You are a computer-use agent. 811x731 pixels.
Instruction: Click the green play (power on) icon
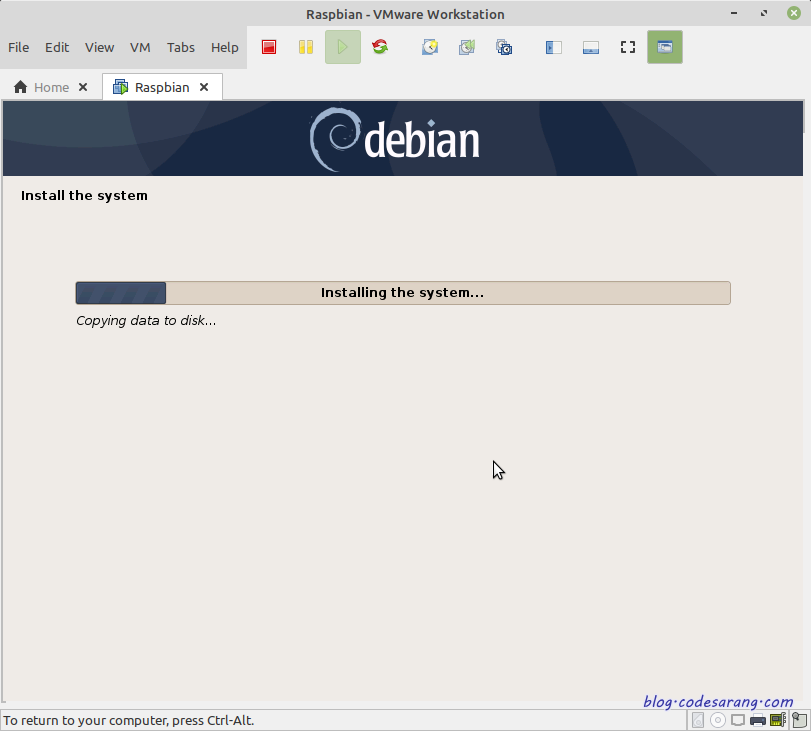[342, 47]
